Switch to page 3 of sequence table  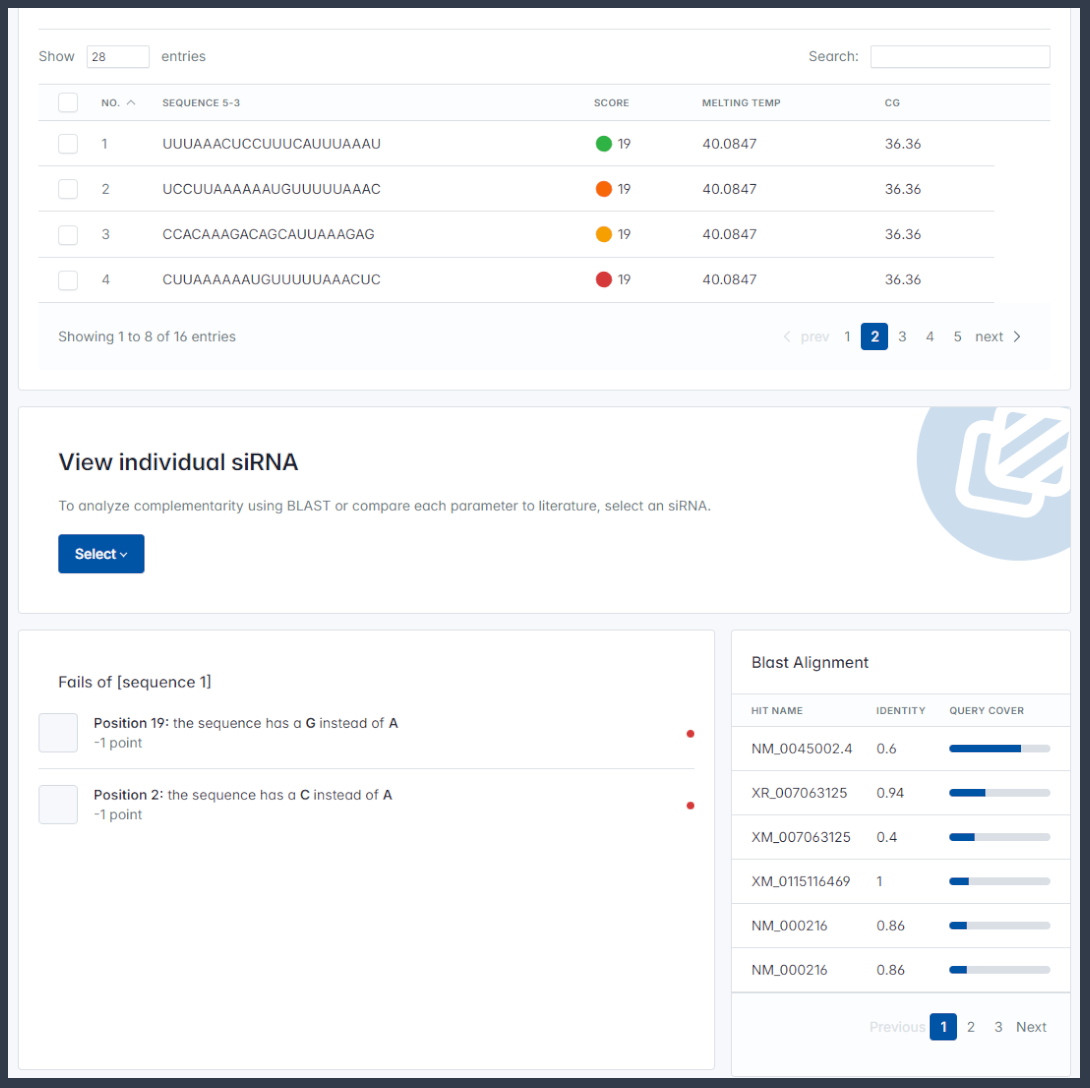[x=902, y=337]
